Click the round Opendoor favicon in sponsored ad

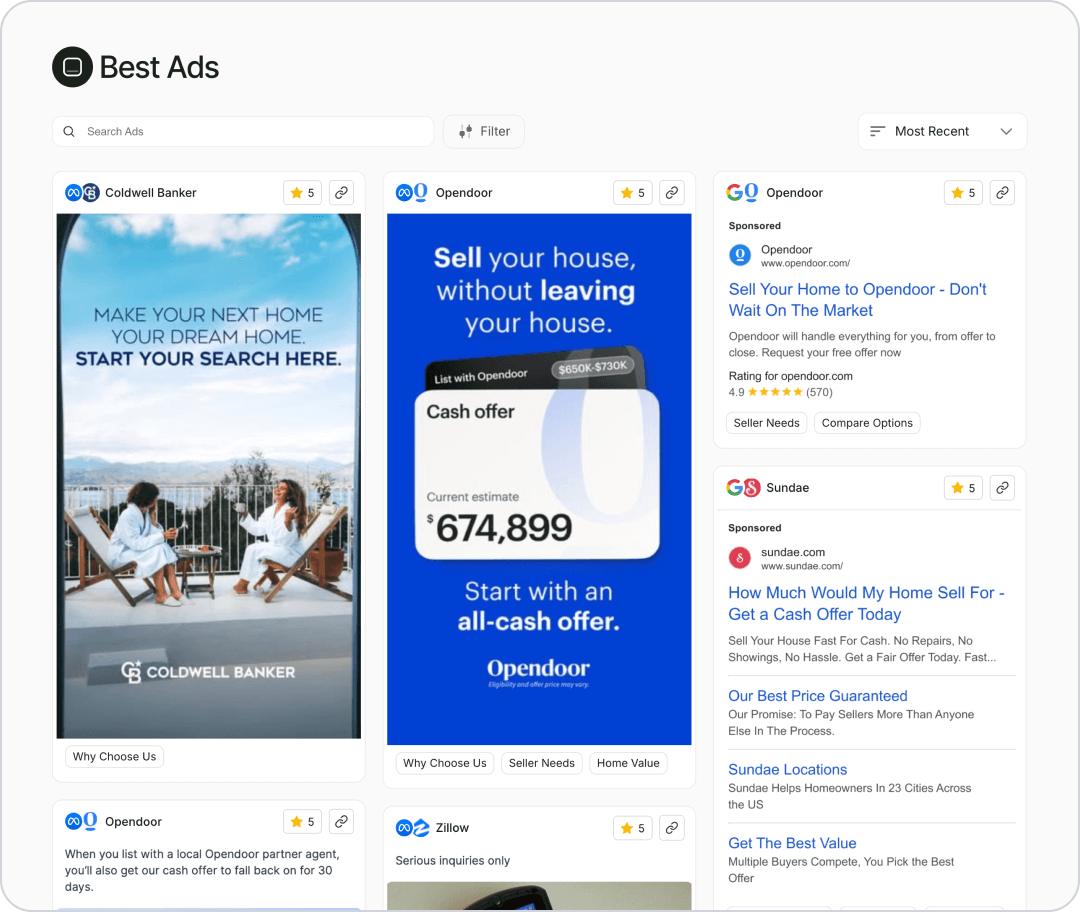click(x=740, y=256)
